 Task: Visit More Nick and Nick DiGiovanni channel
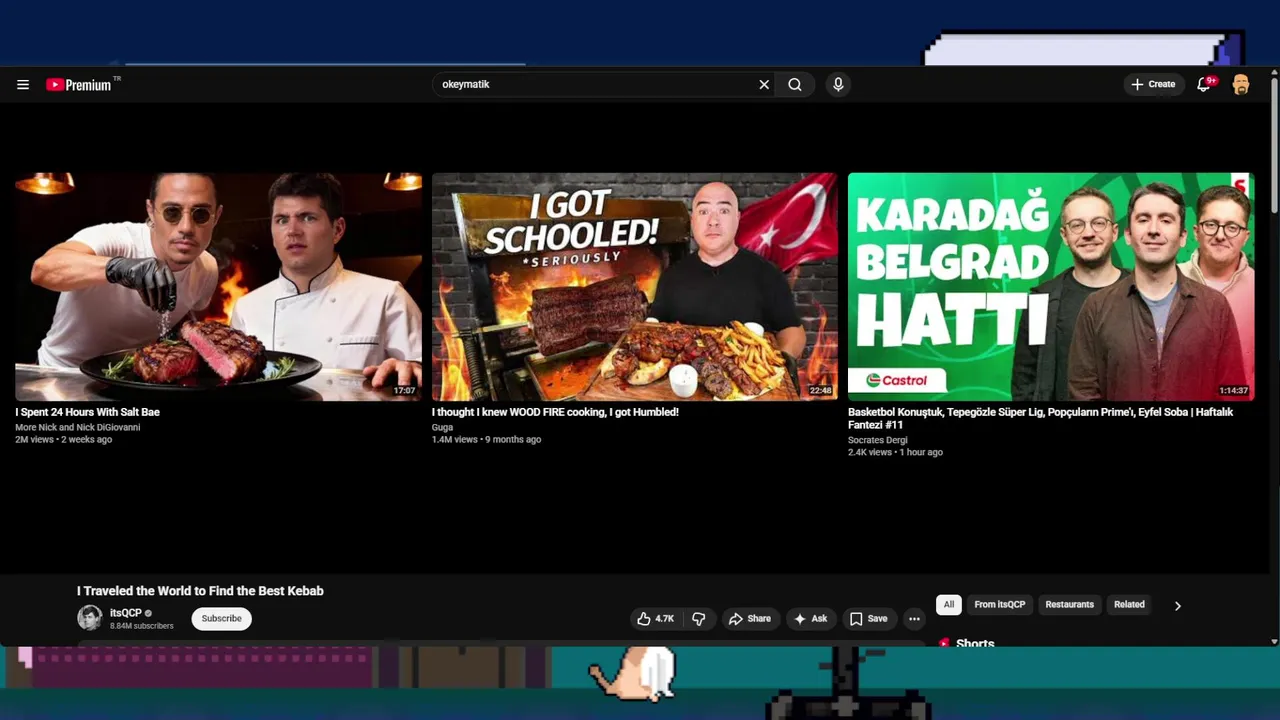(77, 427)
